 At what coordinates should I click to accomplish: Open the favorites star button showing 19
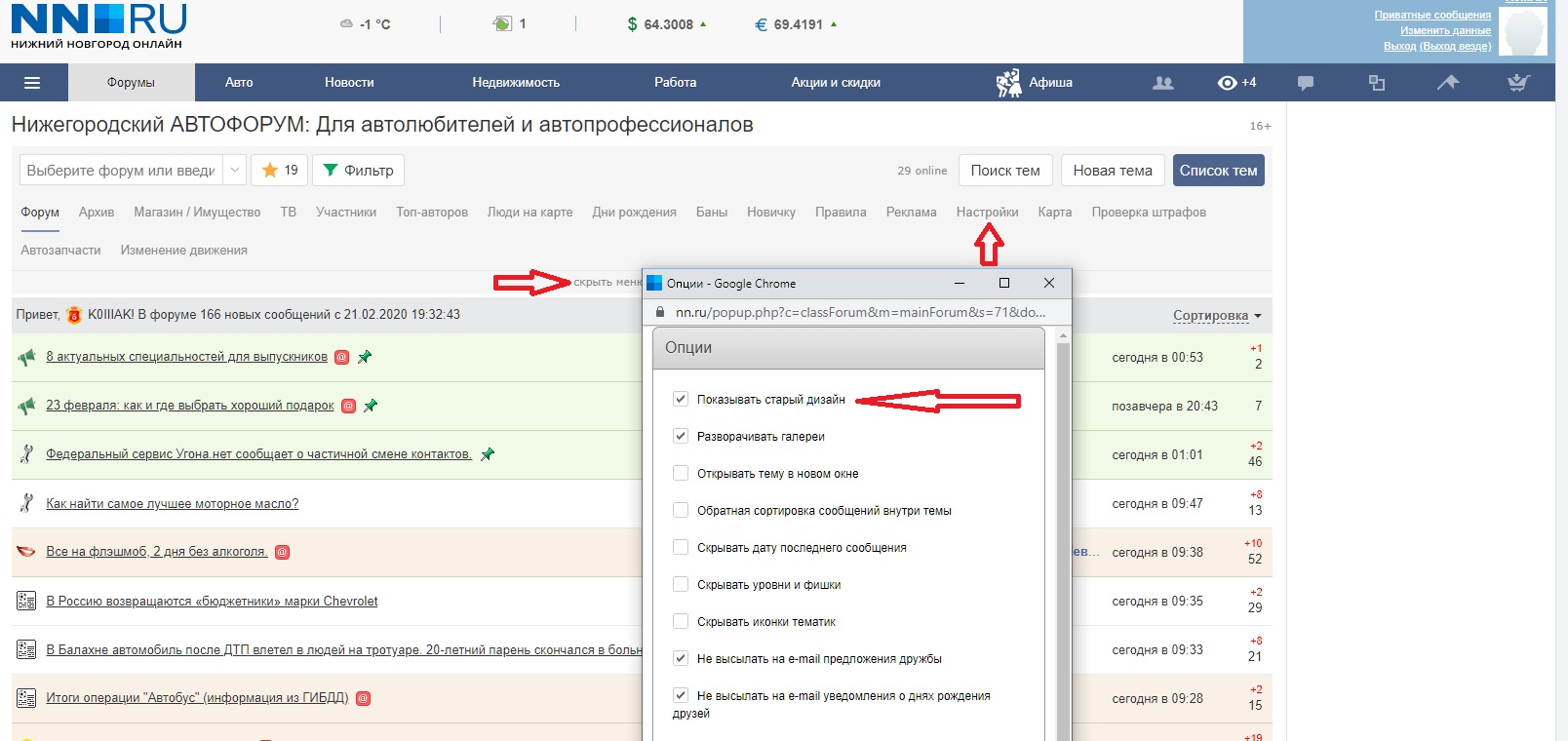280,170
